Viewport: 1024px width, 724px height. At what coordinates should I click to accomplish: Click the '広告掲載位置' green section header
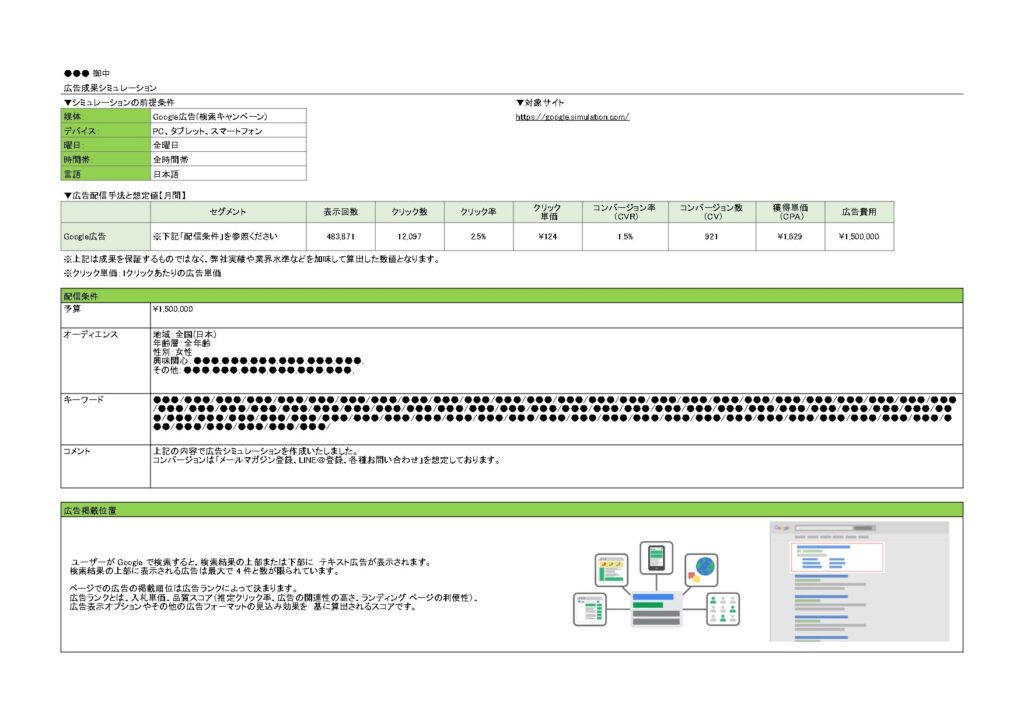coord(512,510)
